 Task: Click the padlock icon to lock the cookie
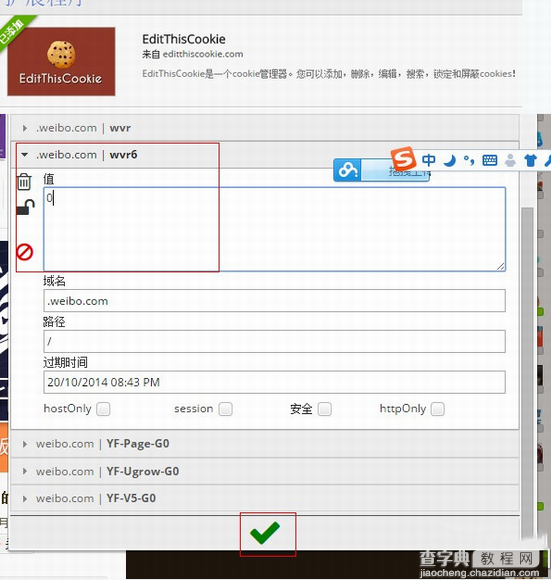(x=26, y=207)
